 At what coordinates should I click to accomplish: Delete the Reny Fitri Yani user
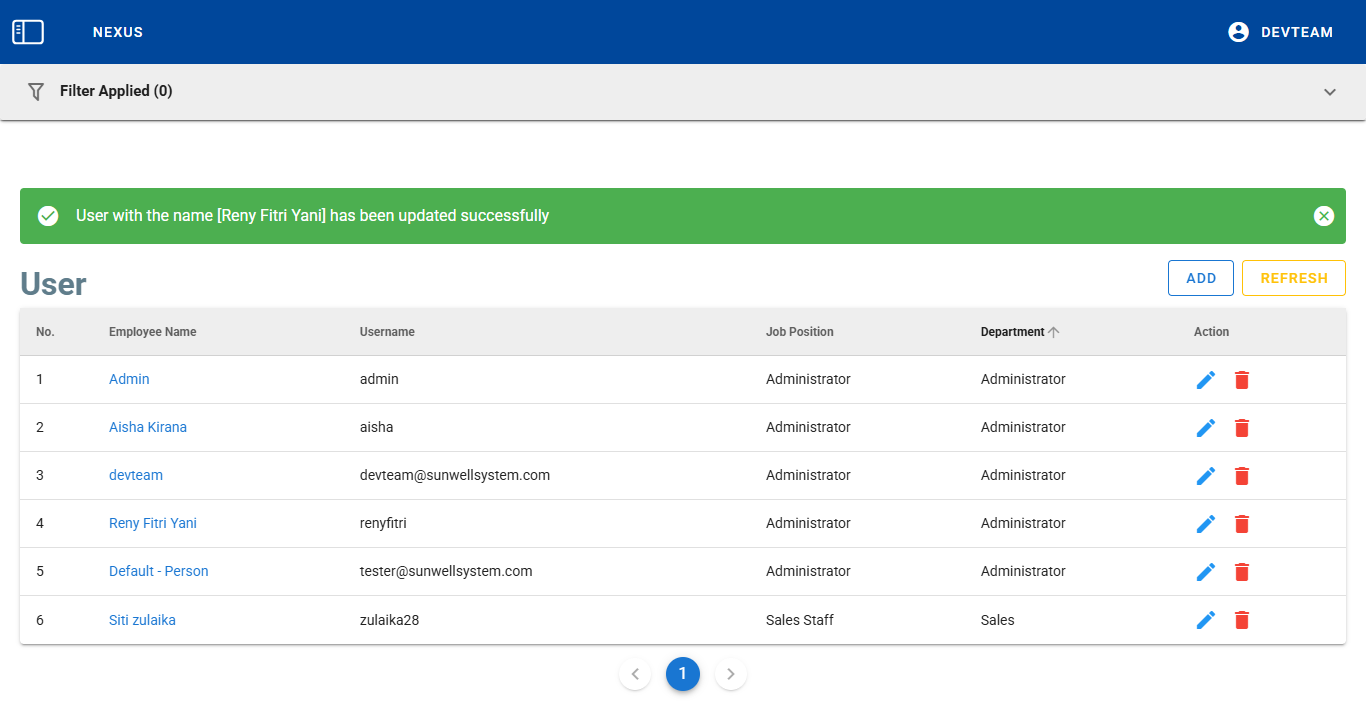pyautogui.click(x=1242, y=524)
